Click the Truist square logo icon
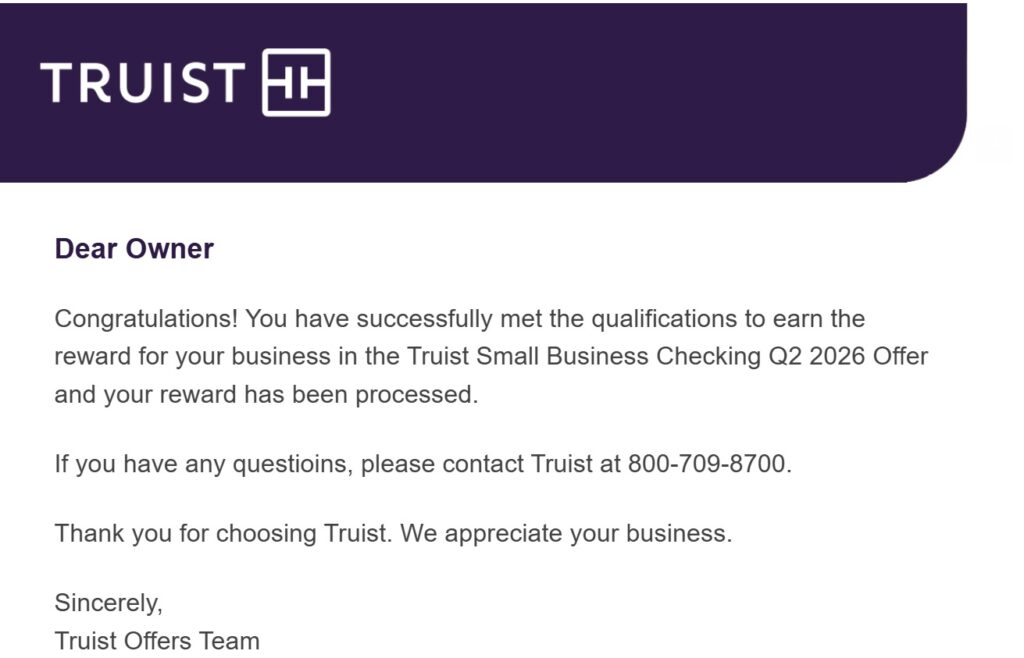 296,82
